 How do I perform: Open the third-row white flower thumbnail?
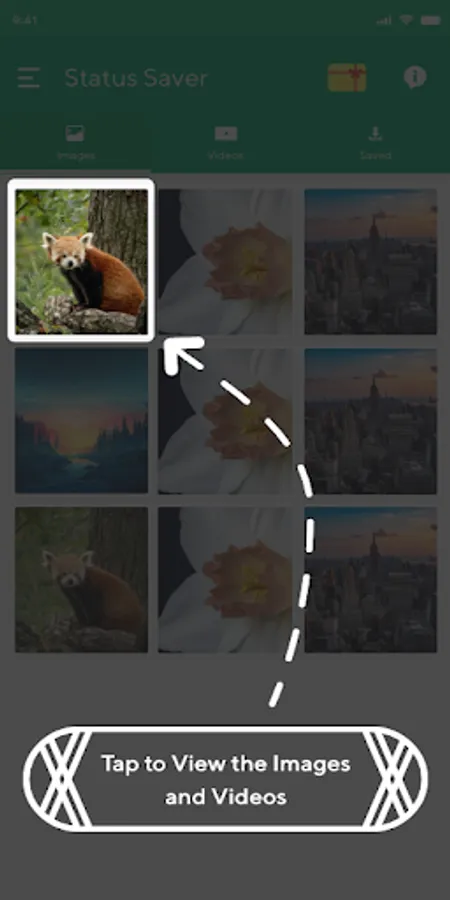[225, 580]
